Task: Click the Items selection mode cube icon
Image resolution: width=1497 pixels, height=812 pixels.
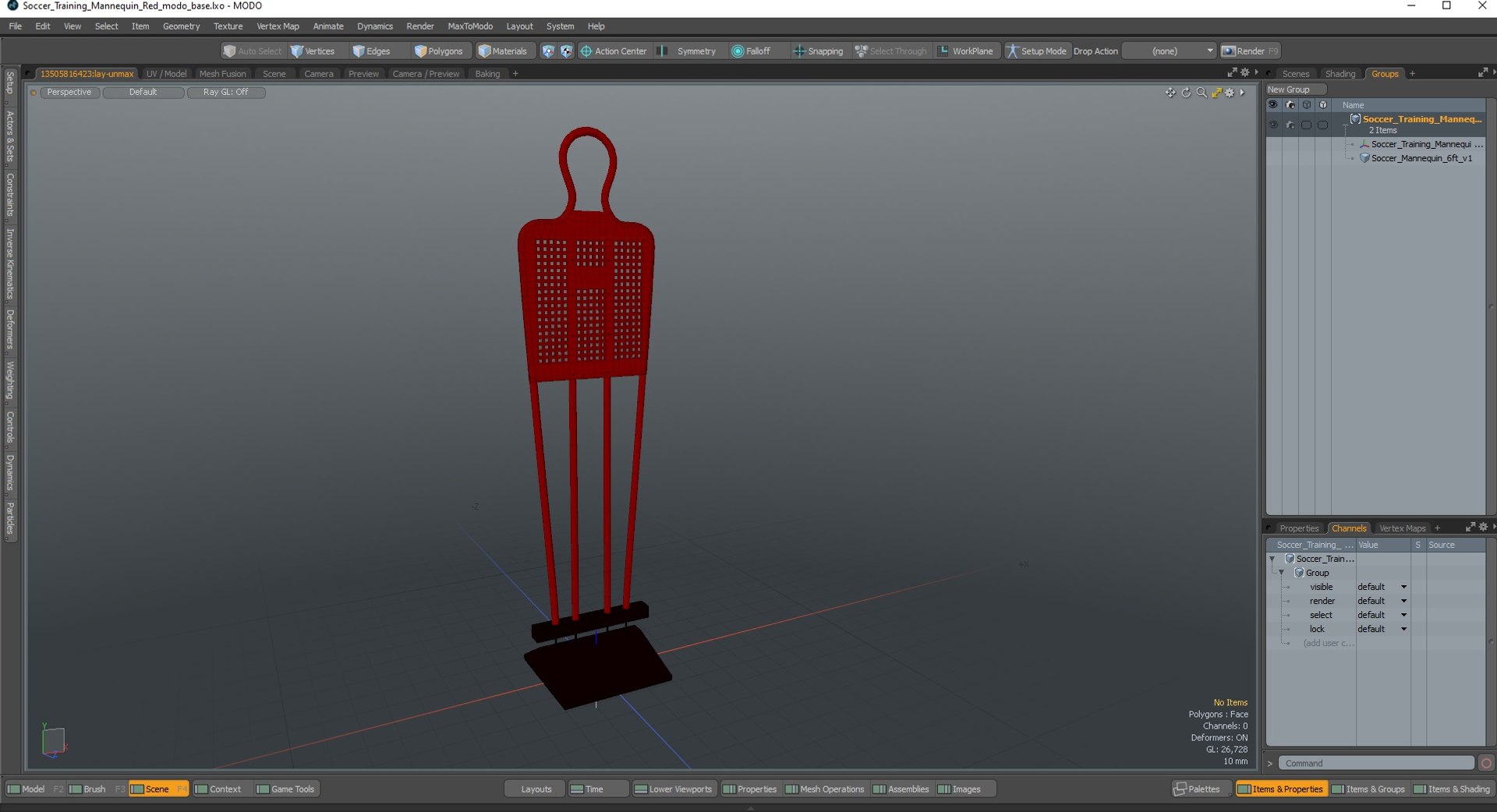Action: 548,51
